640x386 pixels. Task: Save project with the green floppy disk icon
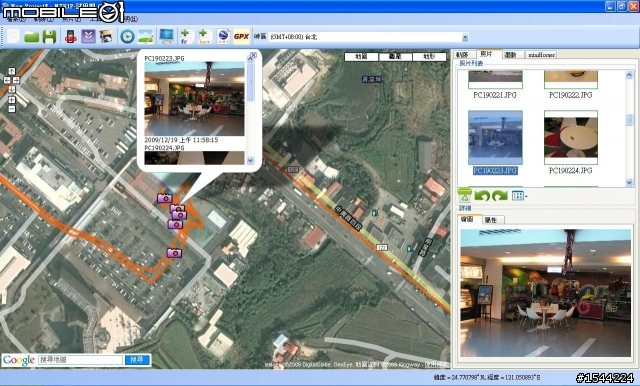(x=49, y=37)
